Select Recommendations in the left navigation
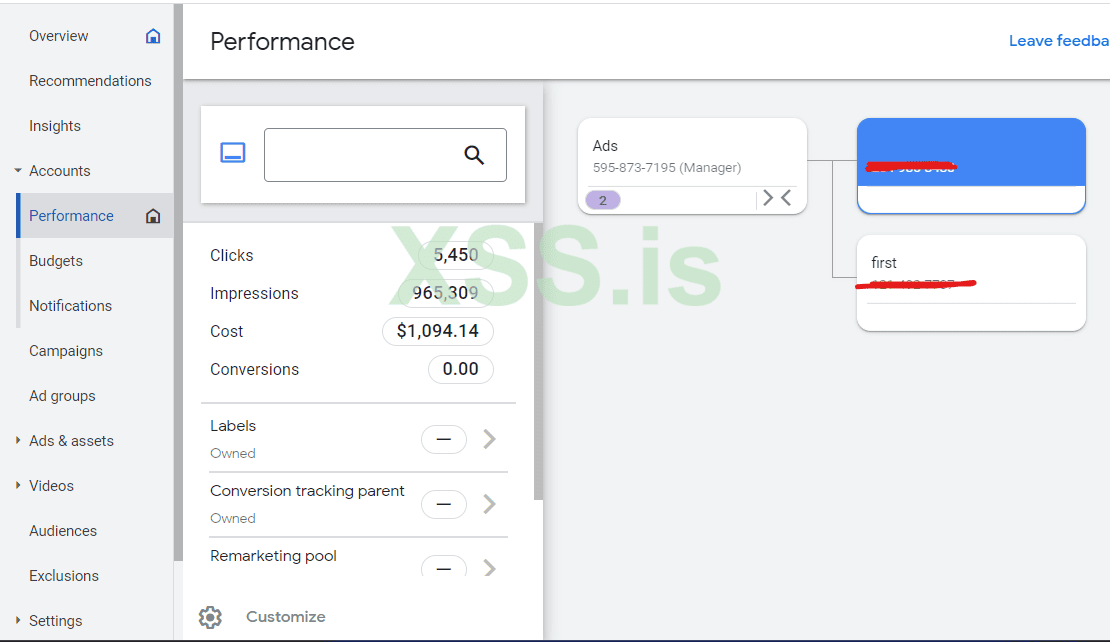 (x=90, y=81)
